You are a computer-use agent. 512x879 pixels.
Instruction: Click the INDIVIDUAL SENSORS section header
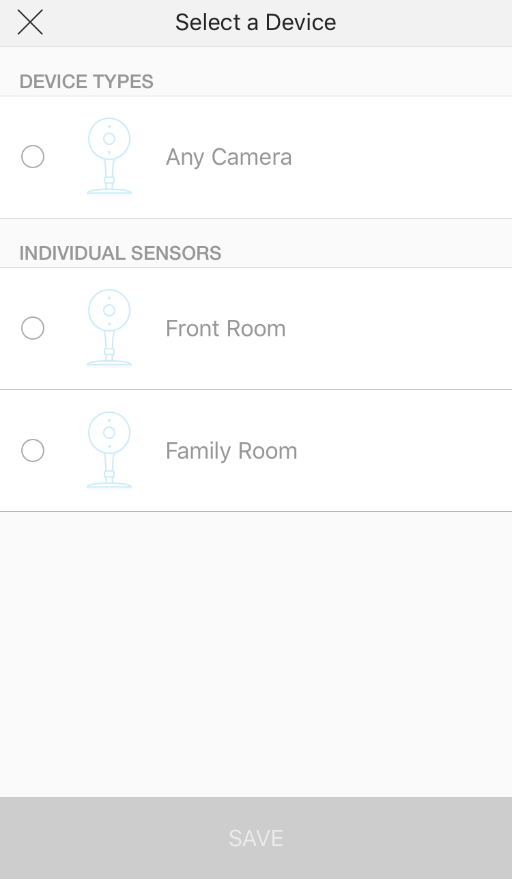[121, 253]
